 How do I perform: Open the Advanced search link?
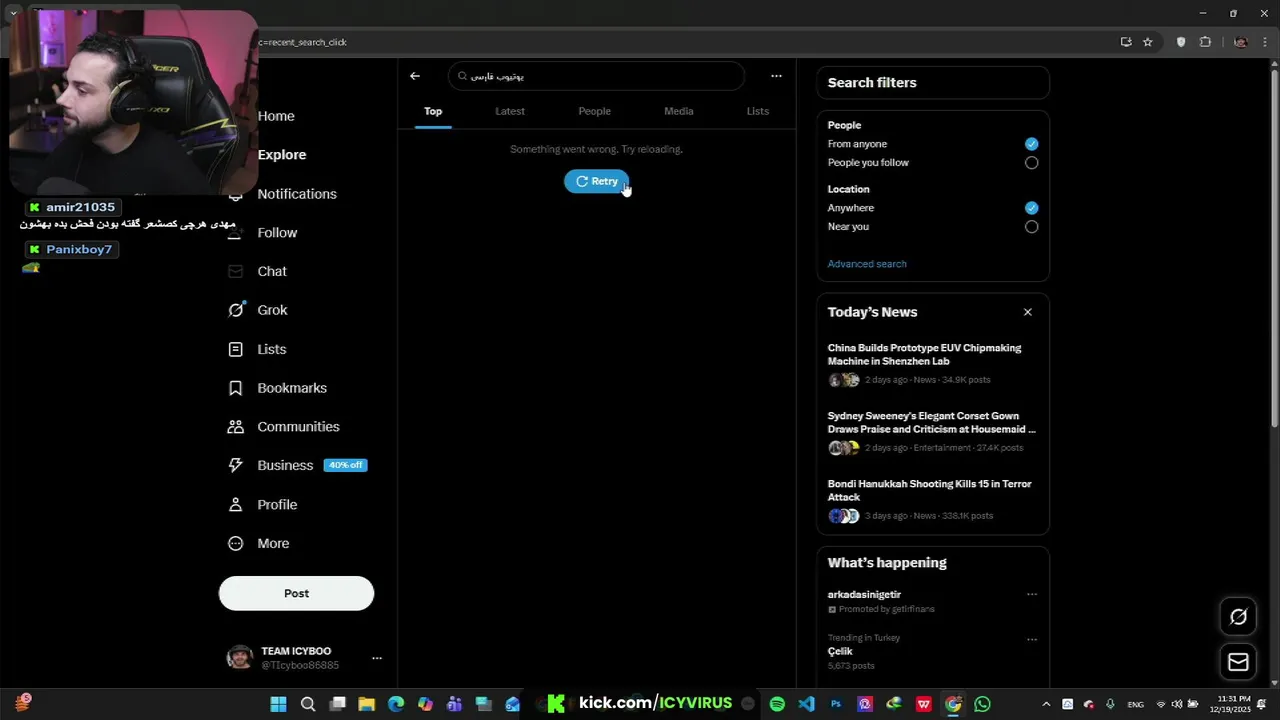tap(867, 264)
